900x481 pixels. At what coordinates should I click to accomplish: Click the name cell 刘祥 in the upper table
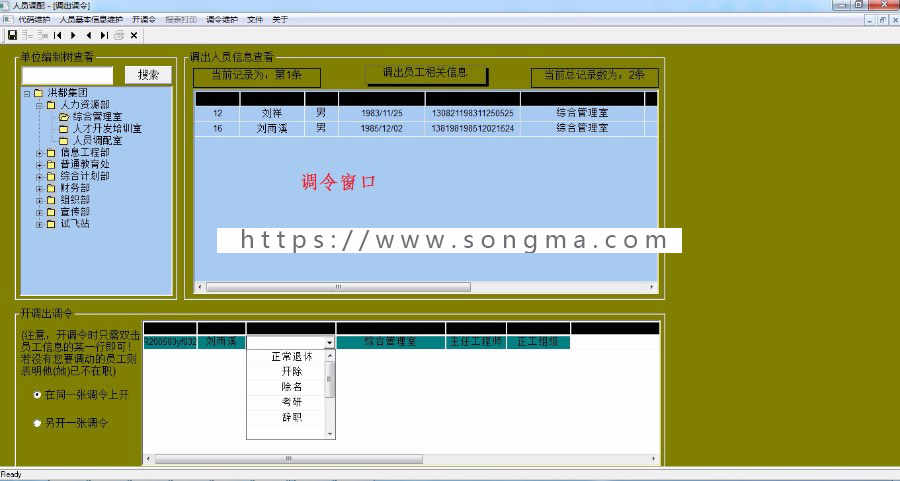pyautogui.click(x=272, y=113)
